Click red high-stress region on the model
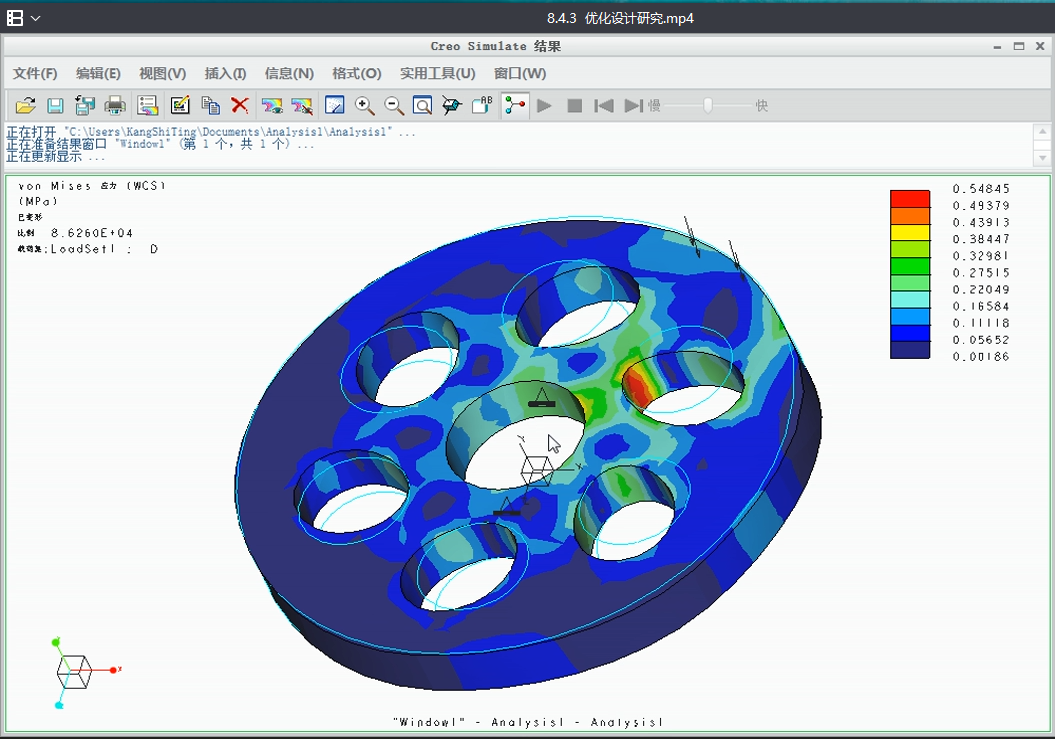1055x739 pixels. click(639, 386)
